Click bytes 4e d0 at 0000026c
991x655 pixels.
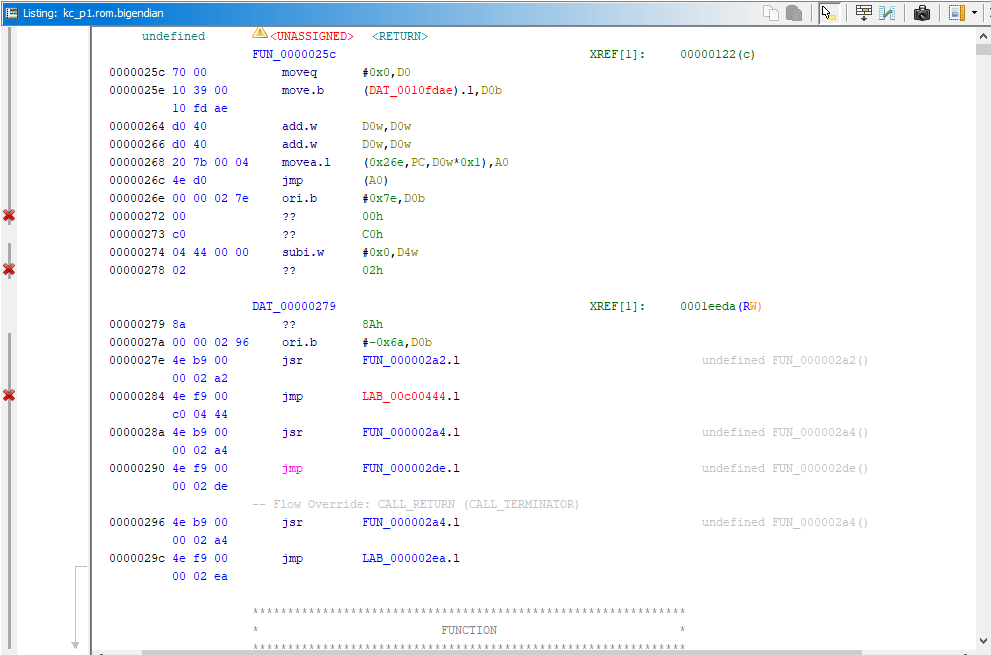tap(190, 181)
